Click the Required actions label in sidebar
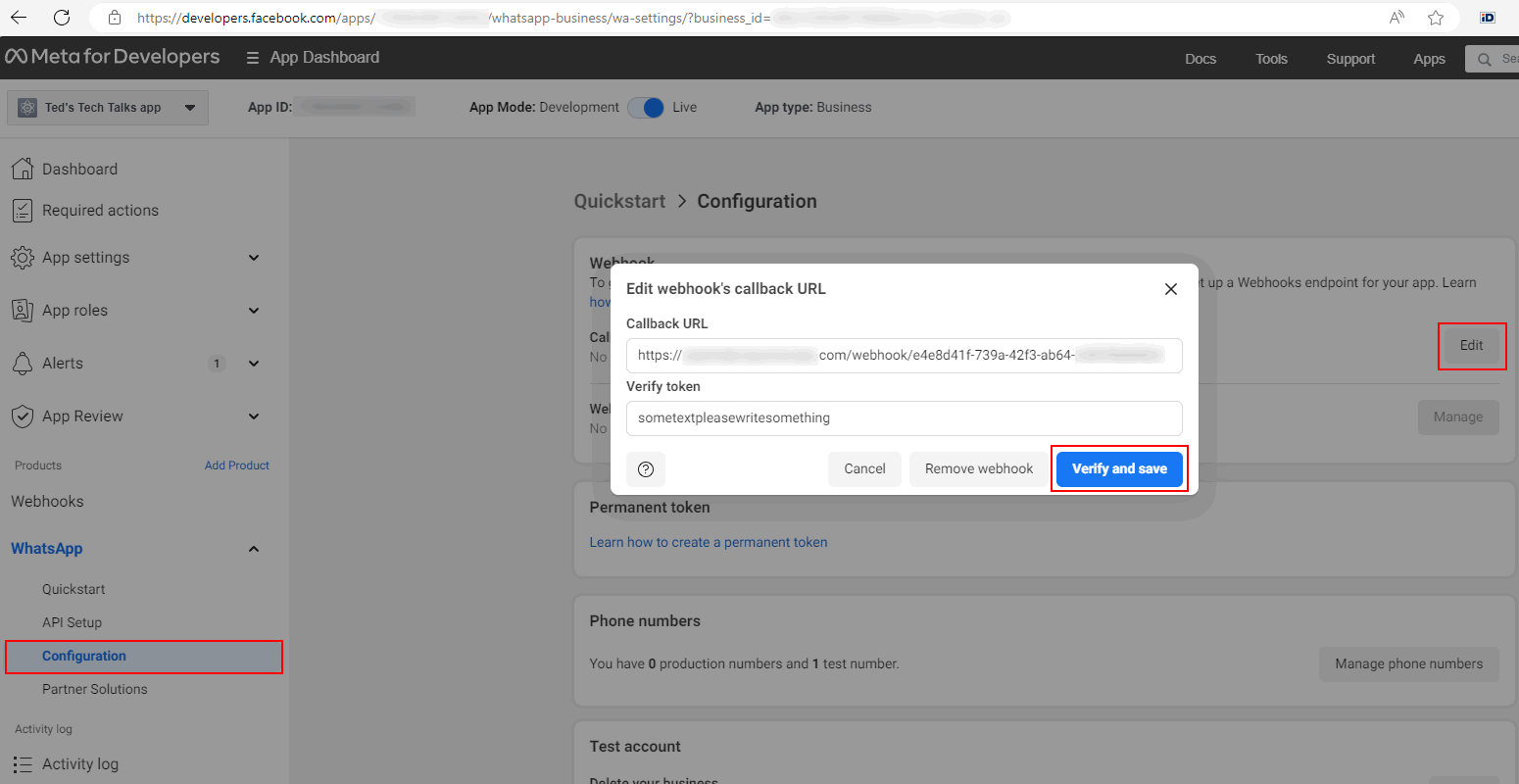Viewport: 1519px width, 784px height. click(100, 210)
